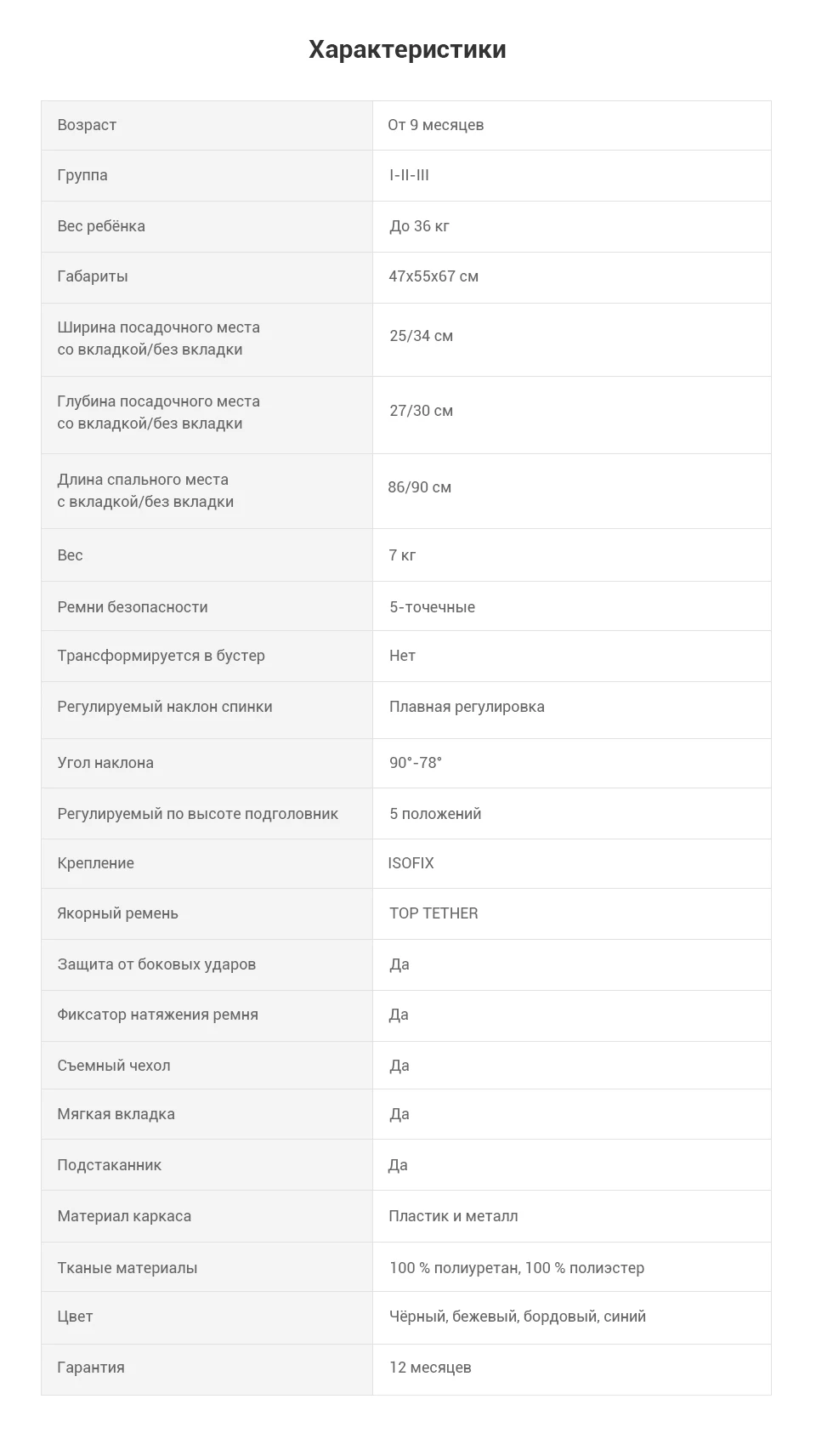Click the TOP TETHER value
The image size is (816, 1456).
(433, 913)
